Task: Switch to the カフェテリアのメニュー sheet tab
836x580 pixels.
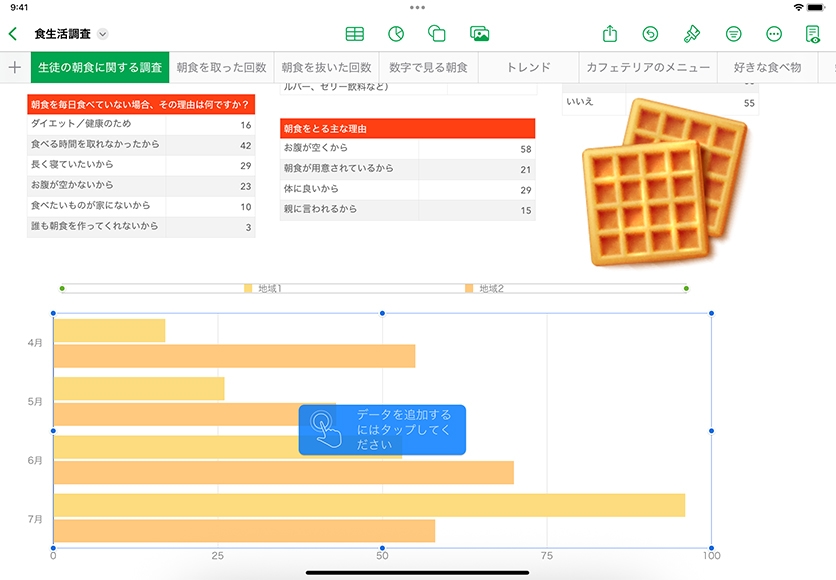Action: (648, 68)
